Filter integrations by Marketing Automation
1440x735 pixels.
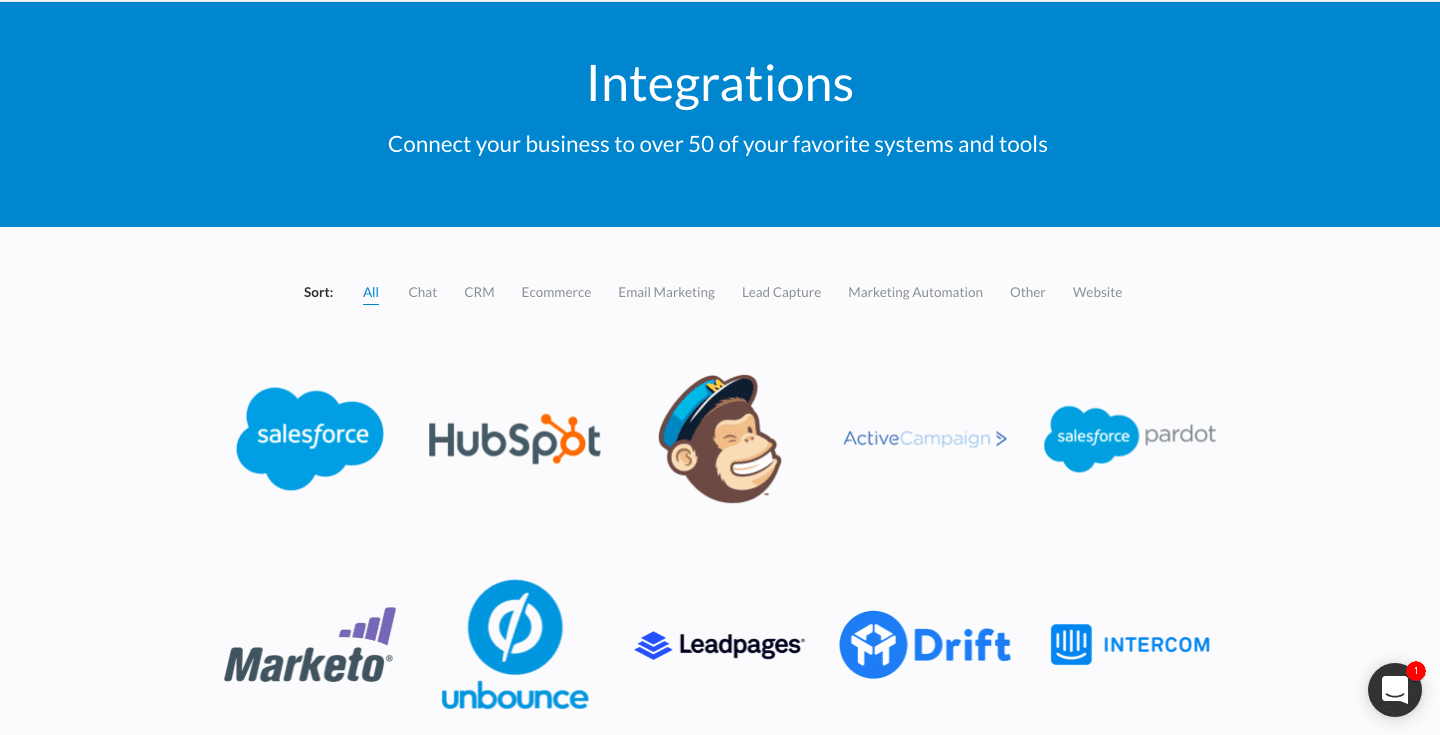pyautogui.click(x=915, y=292)
